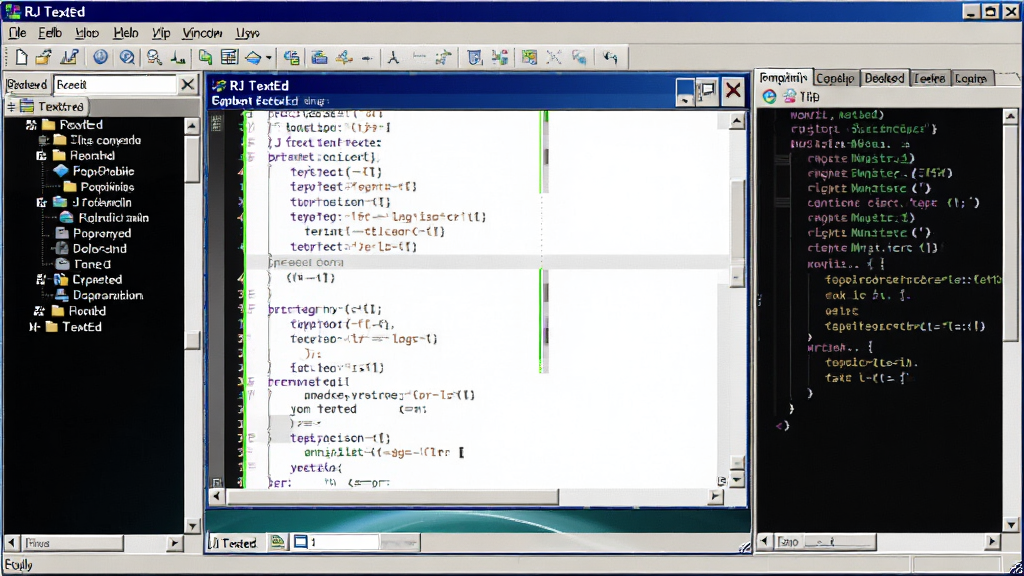Collapse the top folder in the tree
This screenshot has width=1024, height=576.
(x=31, y=124)
